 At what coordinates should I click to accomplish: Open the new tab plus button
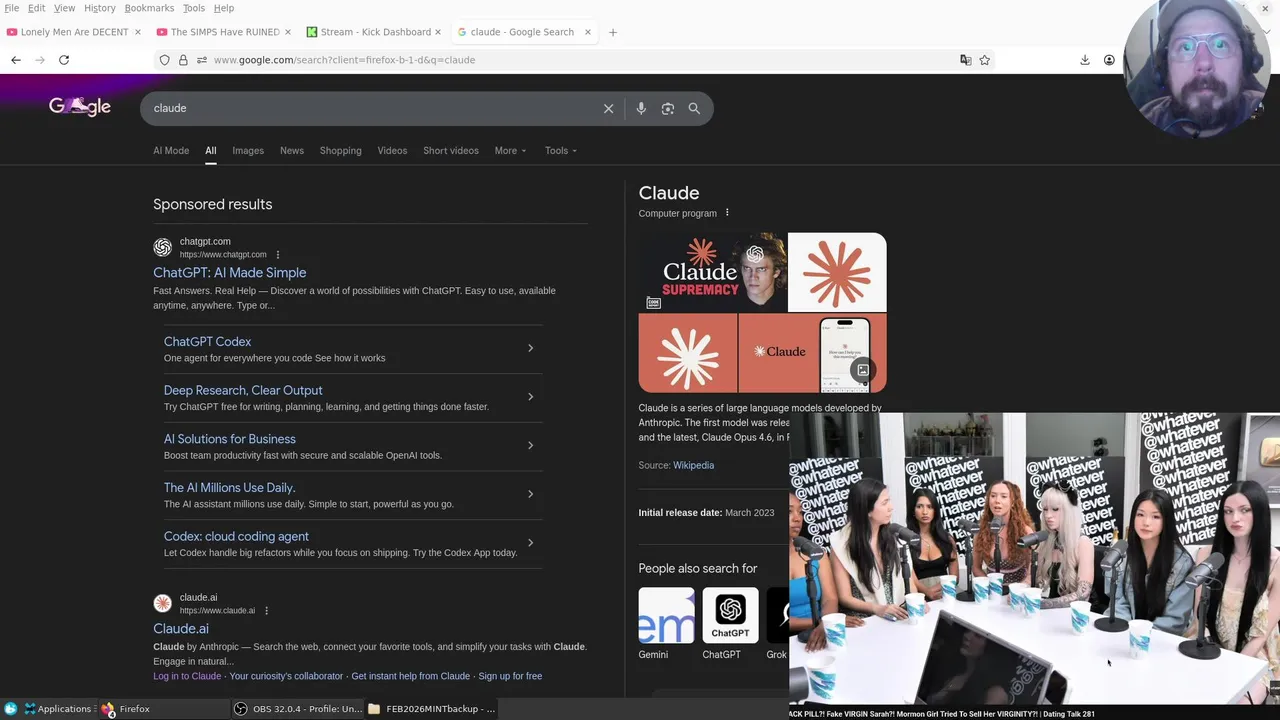(x=613, y=32)
